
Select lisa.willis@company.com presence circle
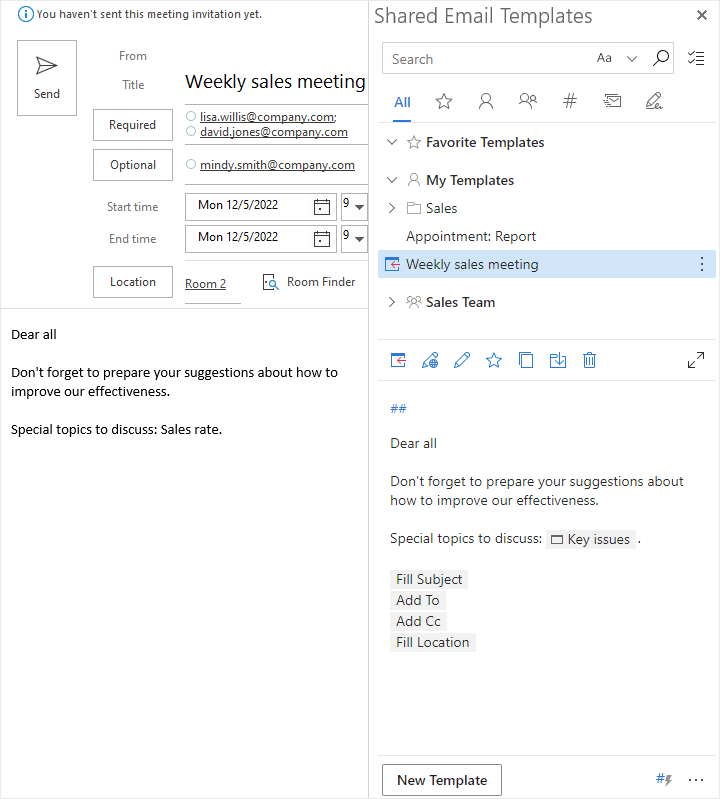[x=191, y=116]
